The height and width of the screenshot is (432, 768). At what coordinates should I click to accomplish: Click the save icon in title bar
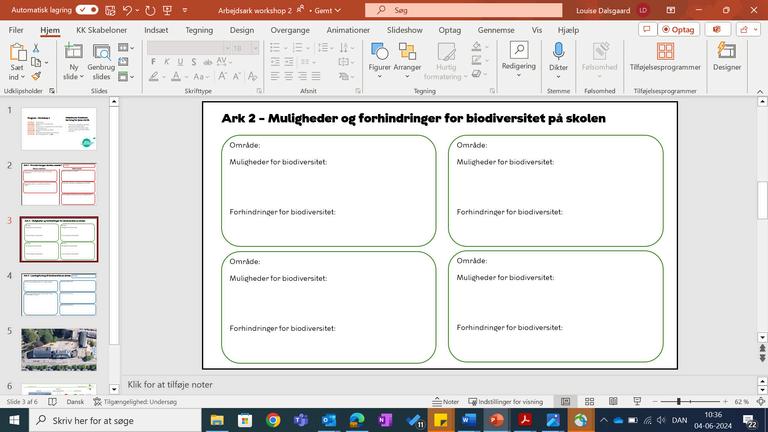(110, 10)
